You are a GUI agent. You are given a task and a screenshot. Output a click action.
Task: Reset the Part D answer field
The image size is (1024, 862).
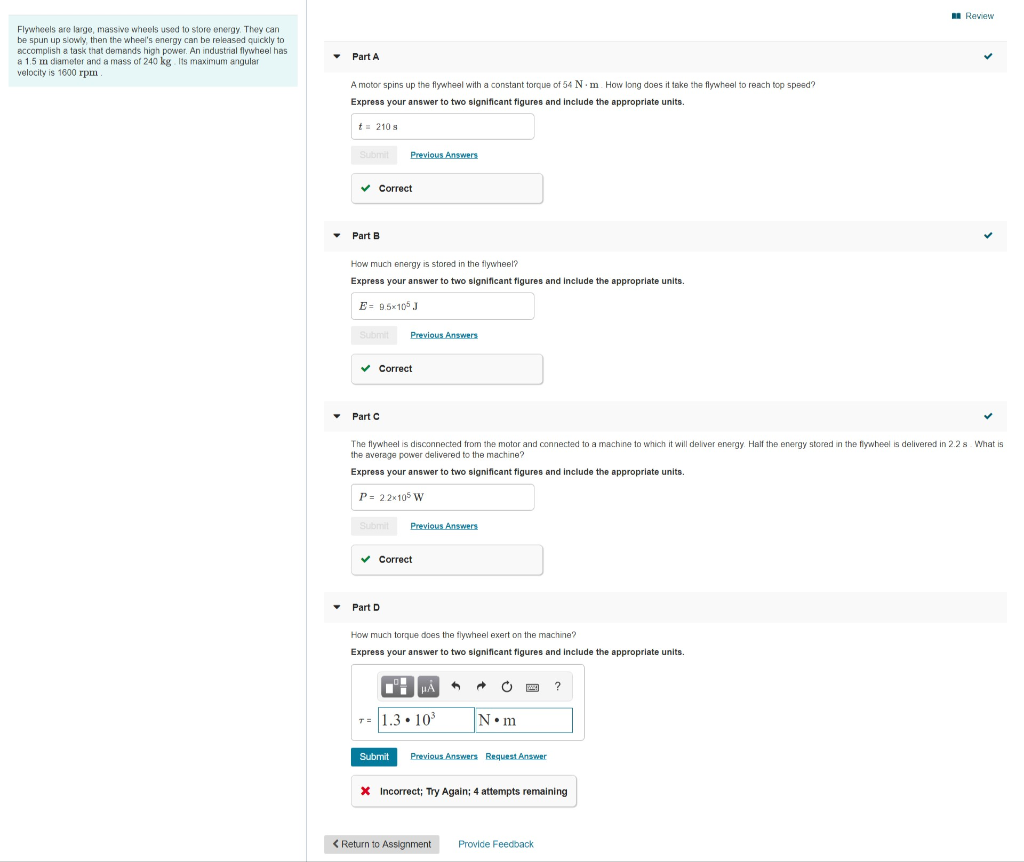507,686
